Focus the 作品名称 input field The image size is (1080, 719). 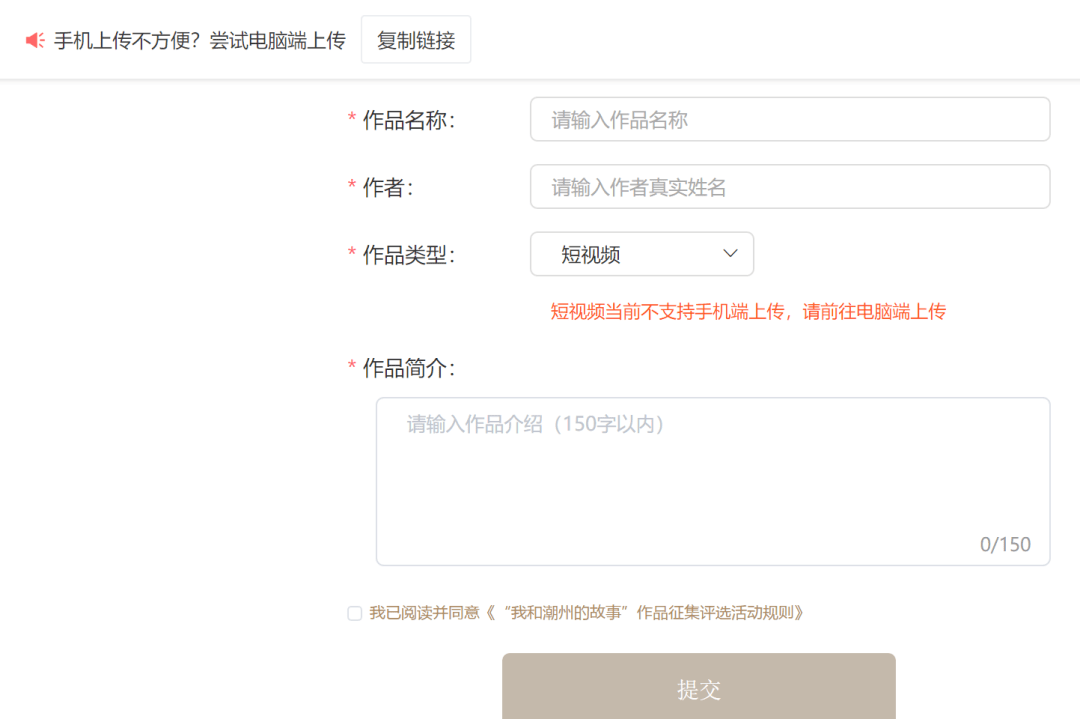(x=790, y=119)
